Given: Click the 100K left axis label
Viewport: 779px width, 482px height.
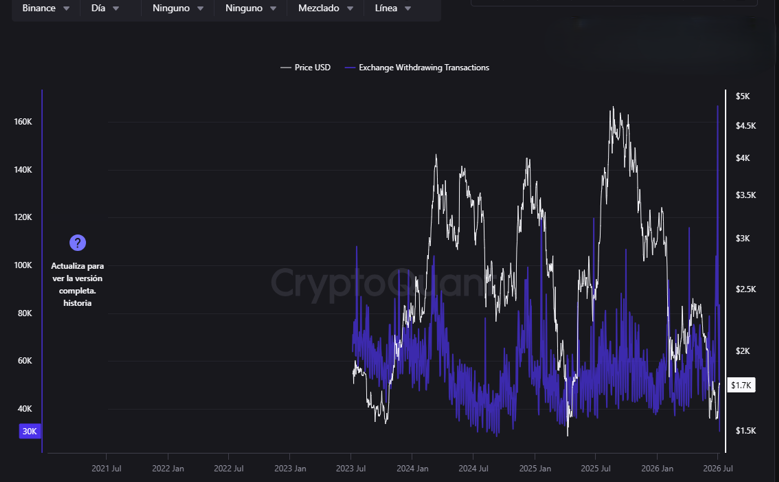Looking at the screenshot, I should [x=23, y=265].
